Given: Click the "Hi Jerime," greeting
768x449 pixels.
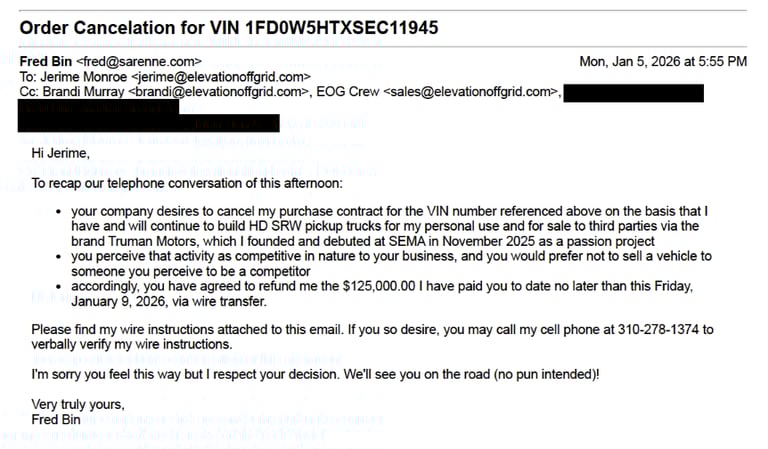Looking at the screenshot, I should pos(61,153).
